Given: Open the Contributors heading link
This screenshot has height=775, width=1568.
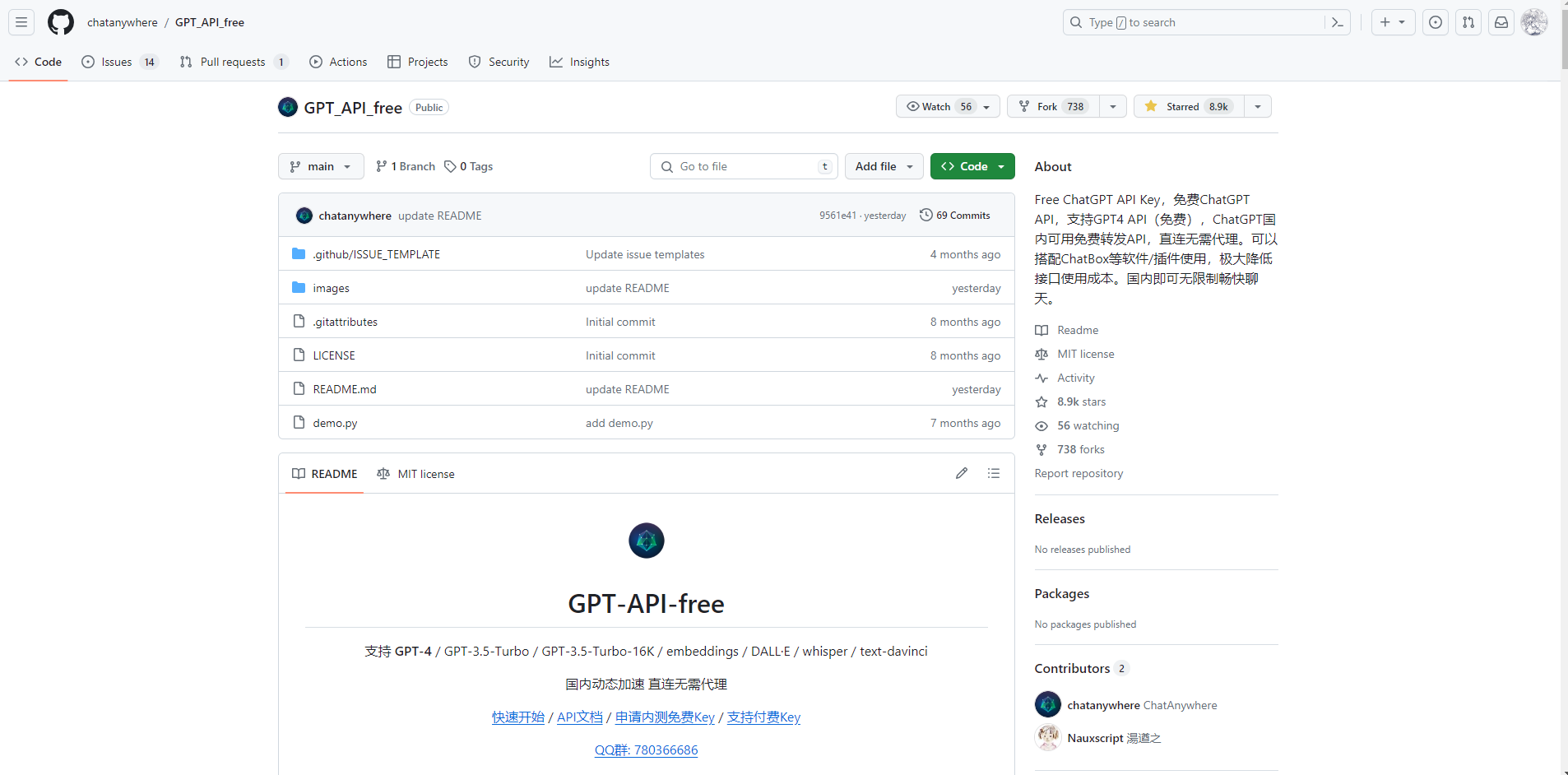Looking at the screenshot, I should pos(1081,668).
